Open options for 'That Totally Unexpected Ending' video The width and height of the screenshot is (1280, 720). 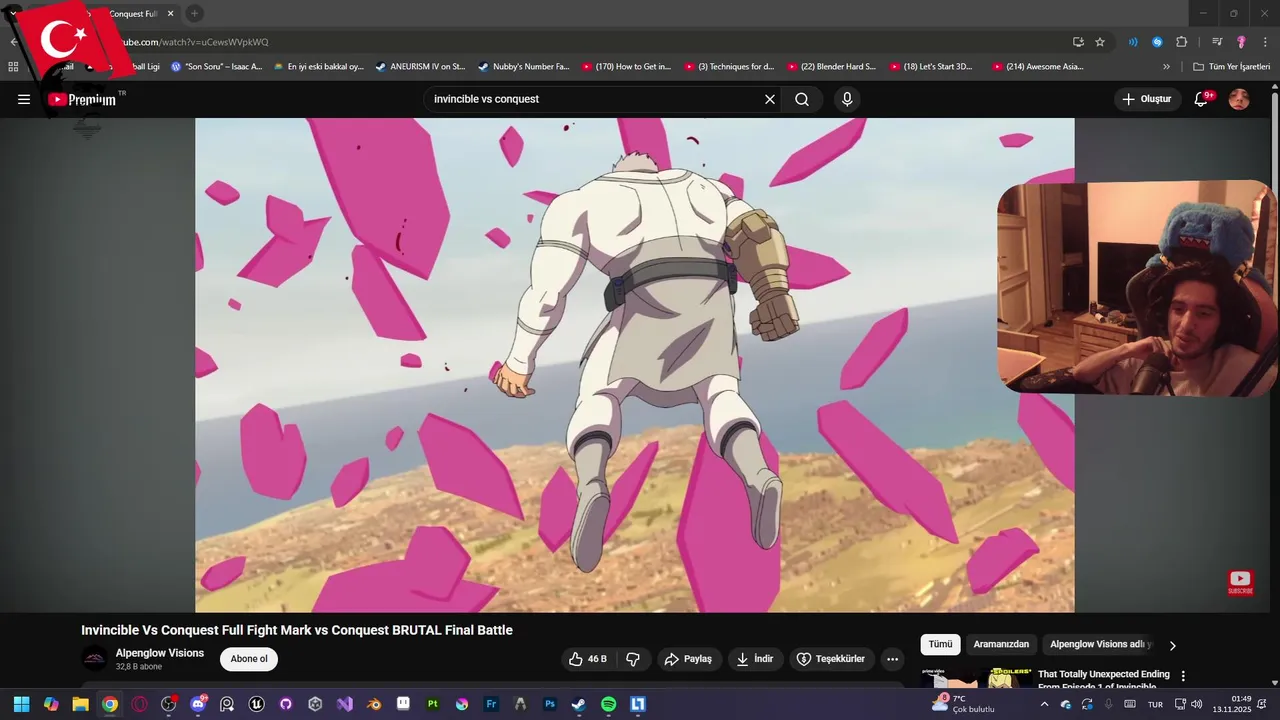pyautogui.click(x=1183, y=676)
